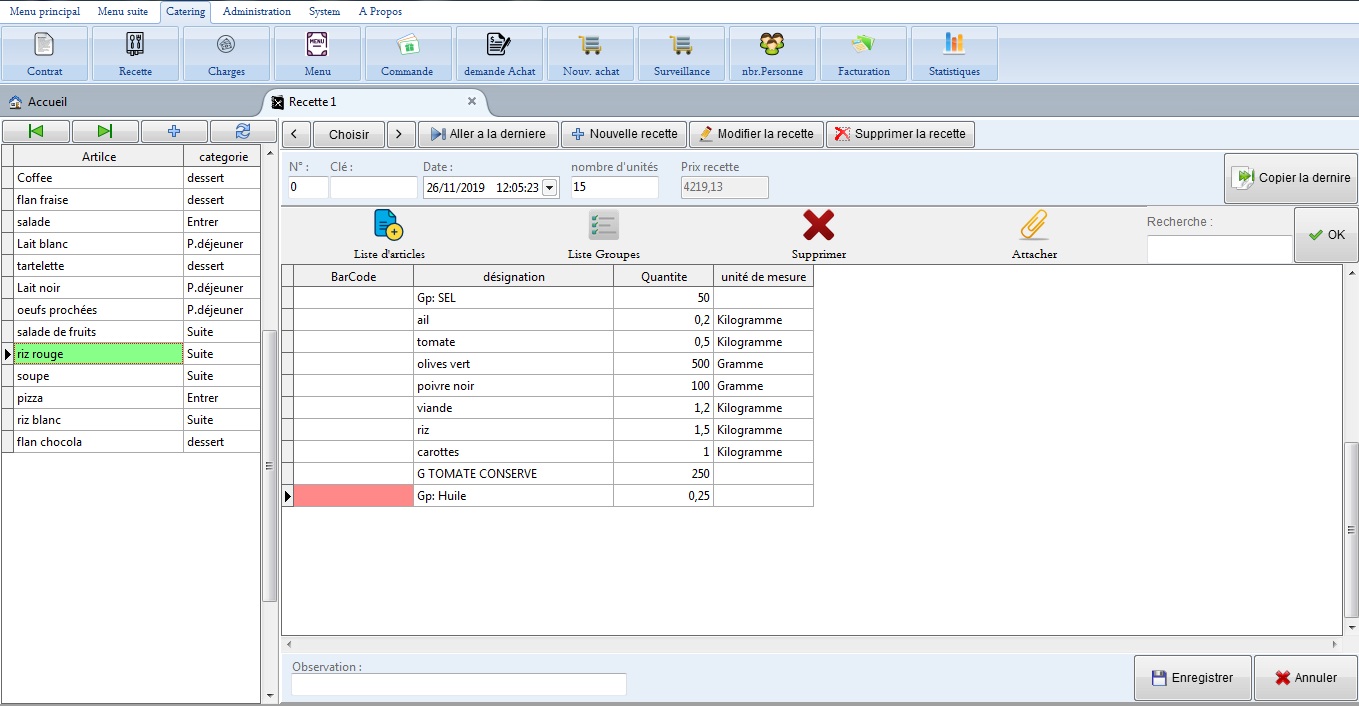Open the Facturation icon
The height and width of the screenshot is (706, 1359).
click(x=863, y=46)
